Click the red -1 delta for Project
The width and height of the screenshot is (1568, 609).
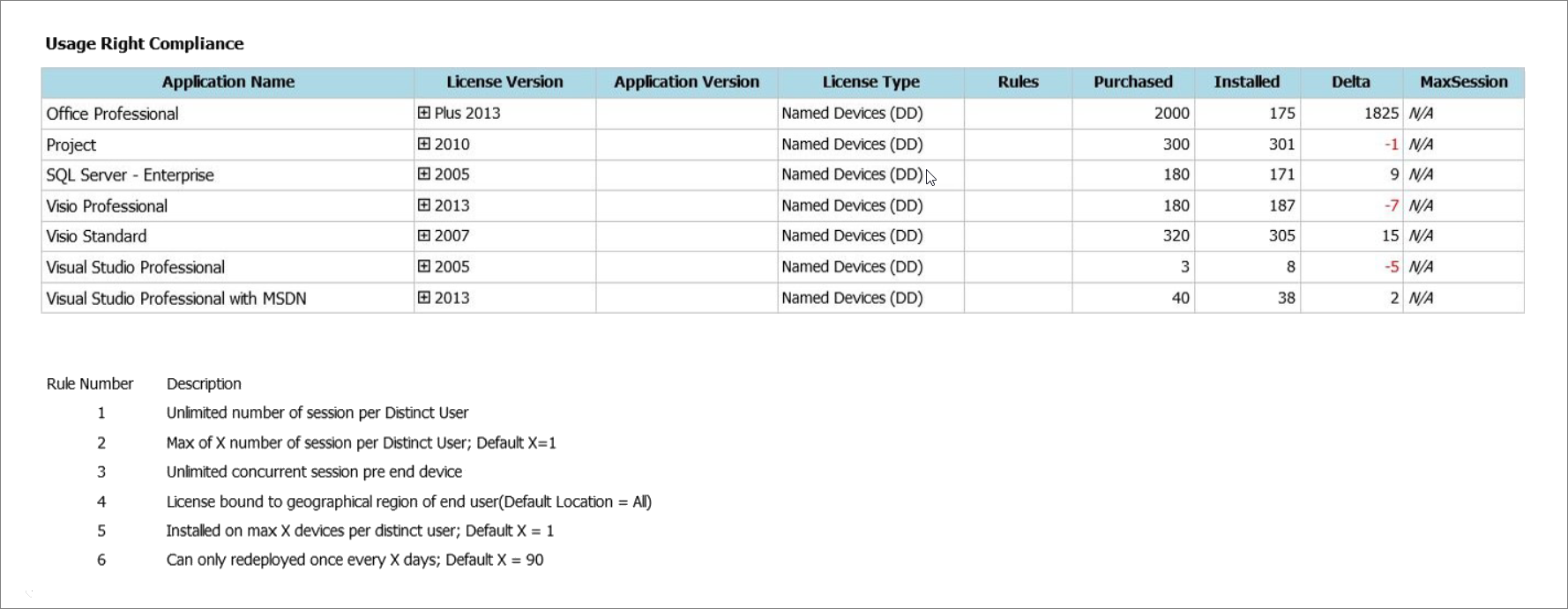point(1391,144)
